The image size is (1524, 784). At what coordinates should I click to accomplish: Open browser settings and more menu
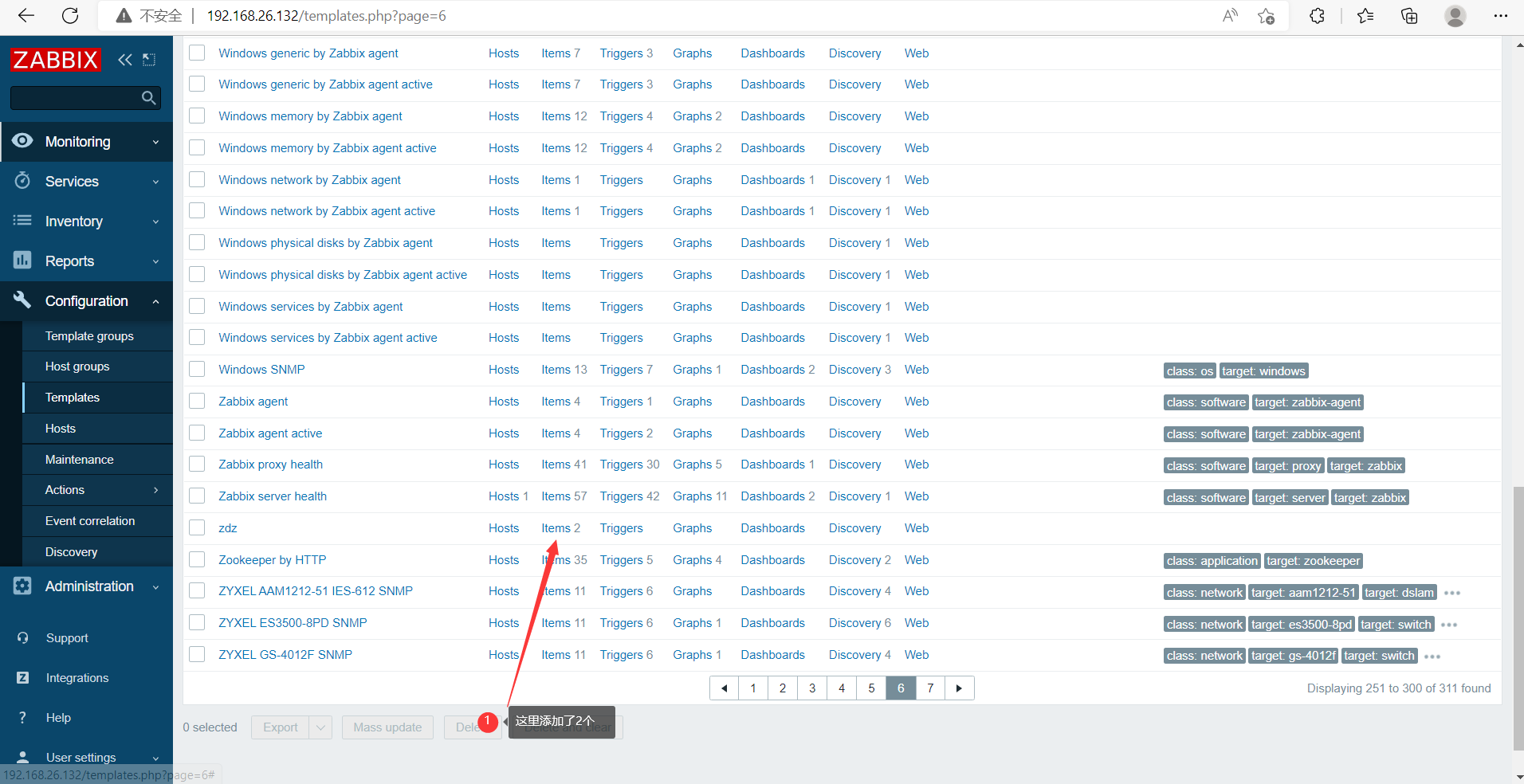click(x=1500, y=16)
